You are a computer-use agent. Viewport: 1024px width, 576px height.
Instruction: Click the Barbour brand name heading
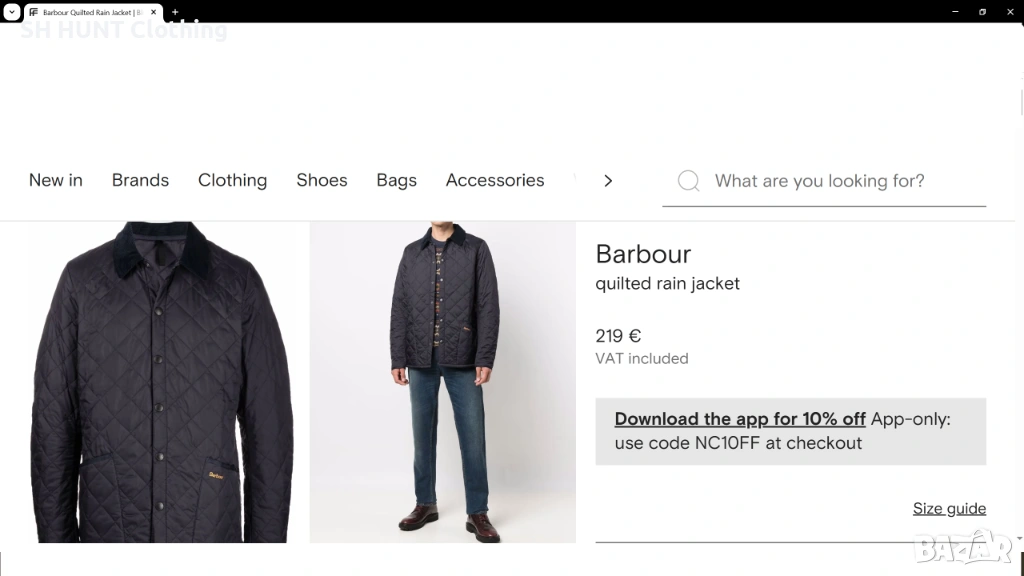[x=643, y=254]
